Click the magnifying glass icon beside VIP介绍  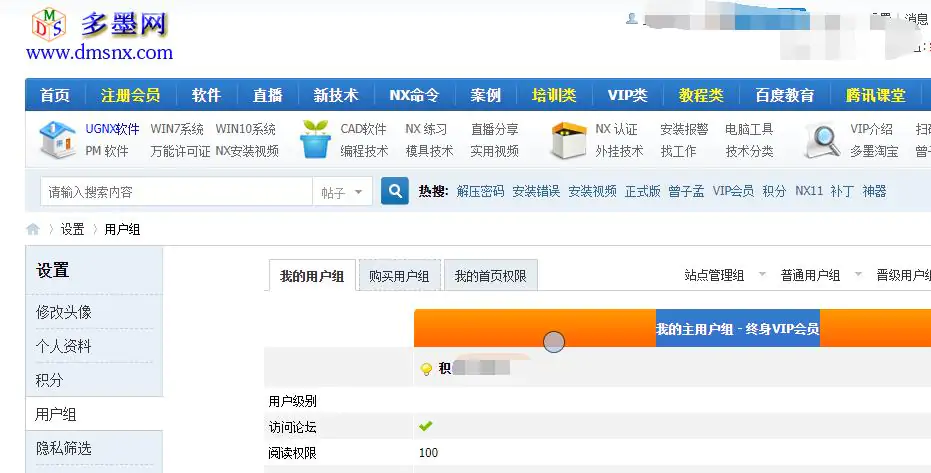(x=823, y=141)
